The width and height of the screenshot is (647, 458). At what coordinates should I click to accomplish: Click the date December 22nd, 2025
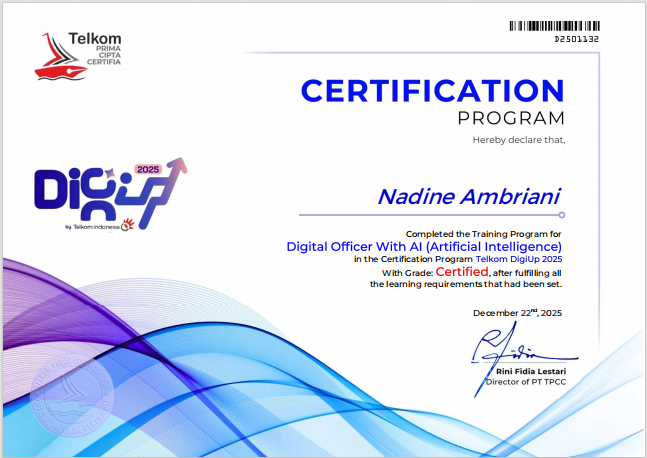(x=517, y=313)
